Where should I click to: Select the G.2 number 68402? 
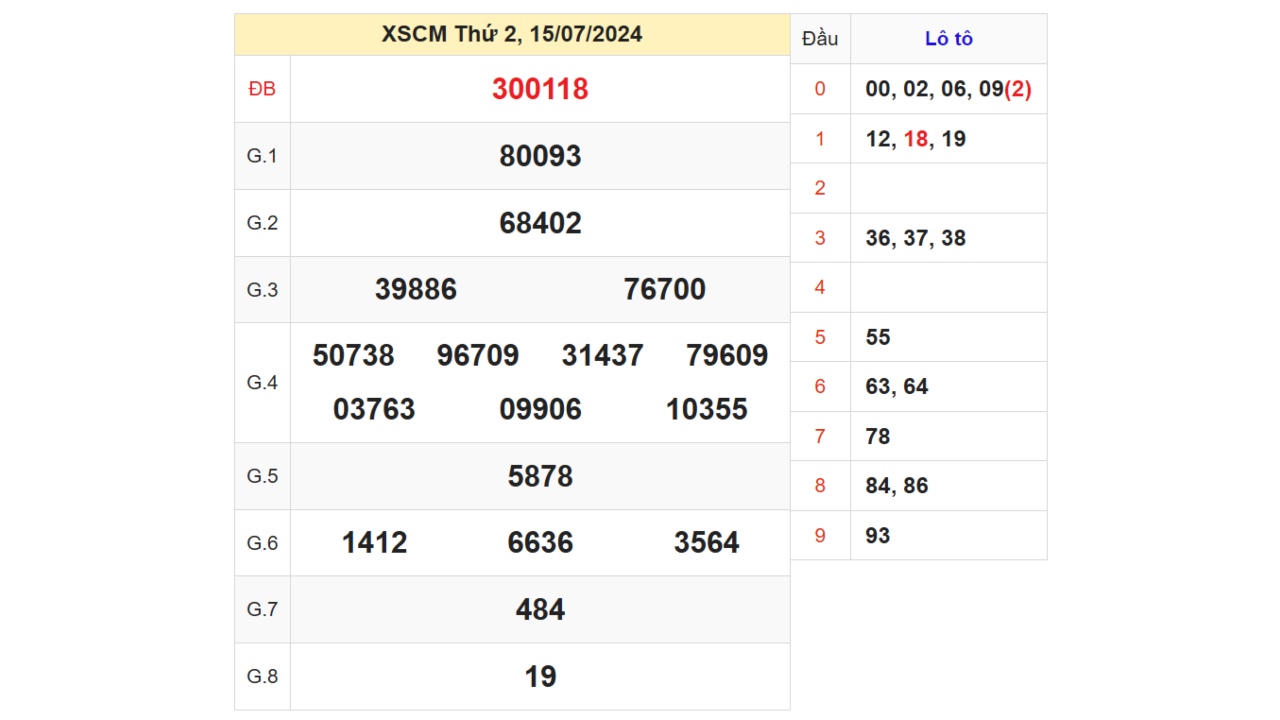[x=540, y=223]
